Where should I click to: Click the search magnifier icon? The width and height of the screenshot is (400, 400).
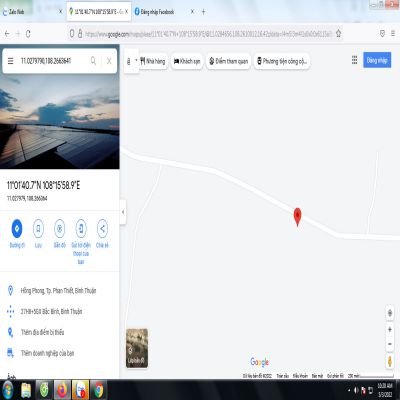click(x=93, y=61)
